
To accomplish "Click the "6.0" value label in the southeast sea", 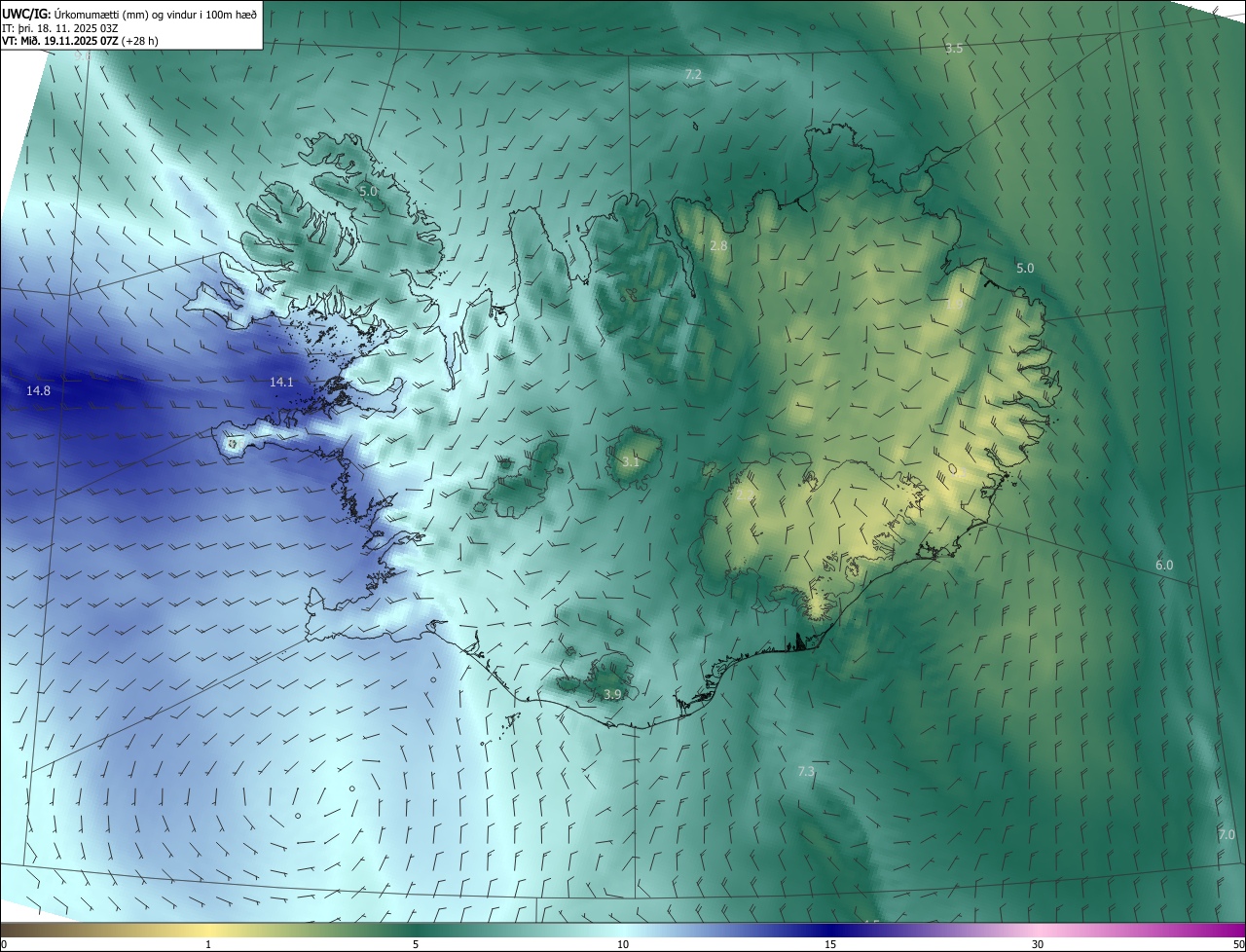I will tap(1164, 565).
